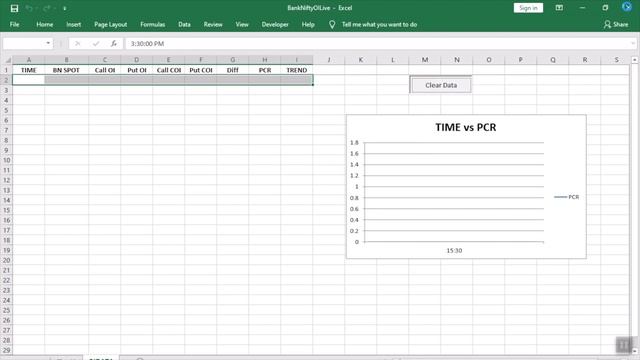Click the Sign in button

click(x=528, y=8)
